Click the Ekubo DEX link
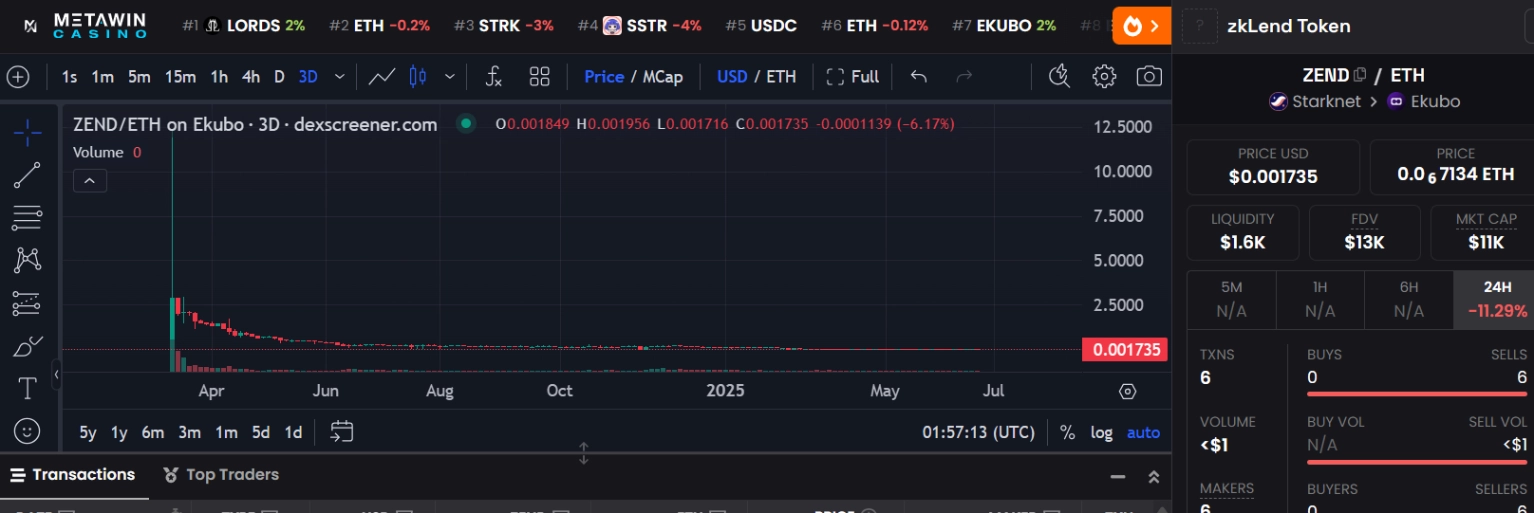Screen dimensions: 1534x513 coord(1423,101)
